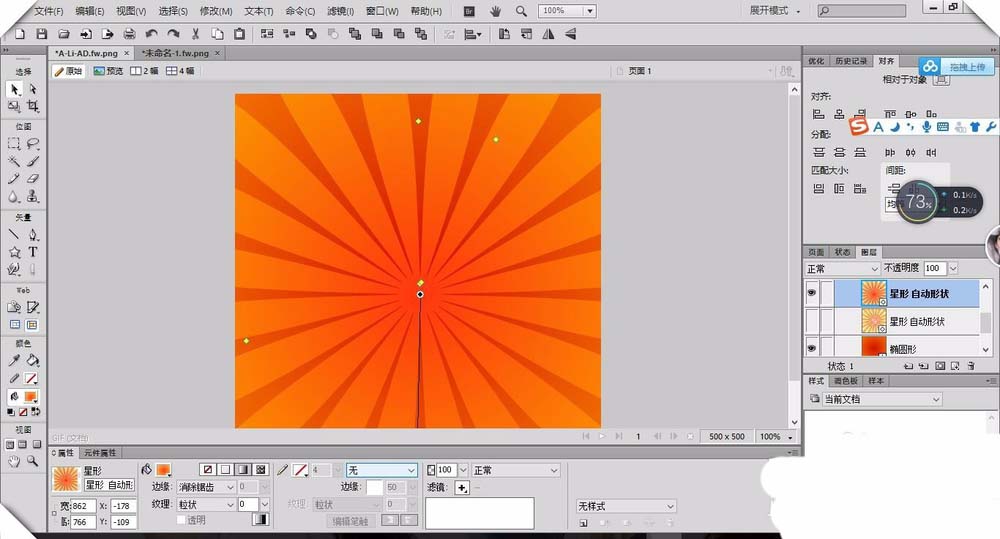Image resolution: width=1000 pixels, height=539 pixels.
Task: Choose the Eraser tool
Action: coord(33,179)
